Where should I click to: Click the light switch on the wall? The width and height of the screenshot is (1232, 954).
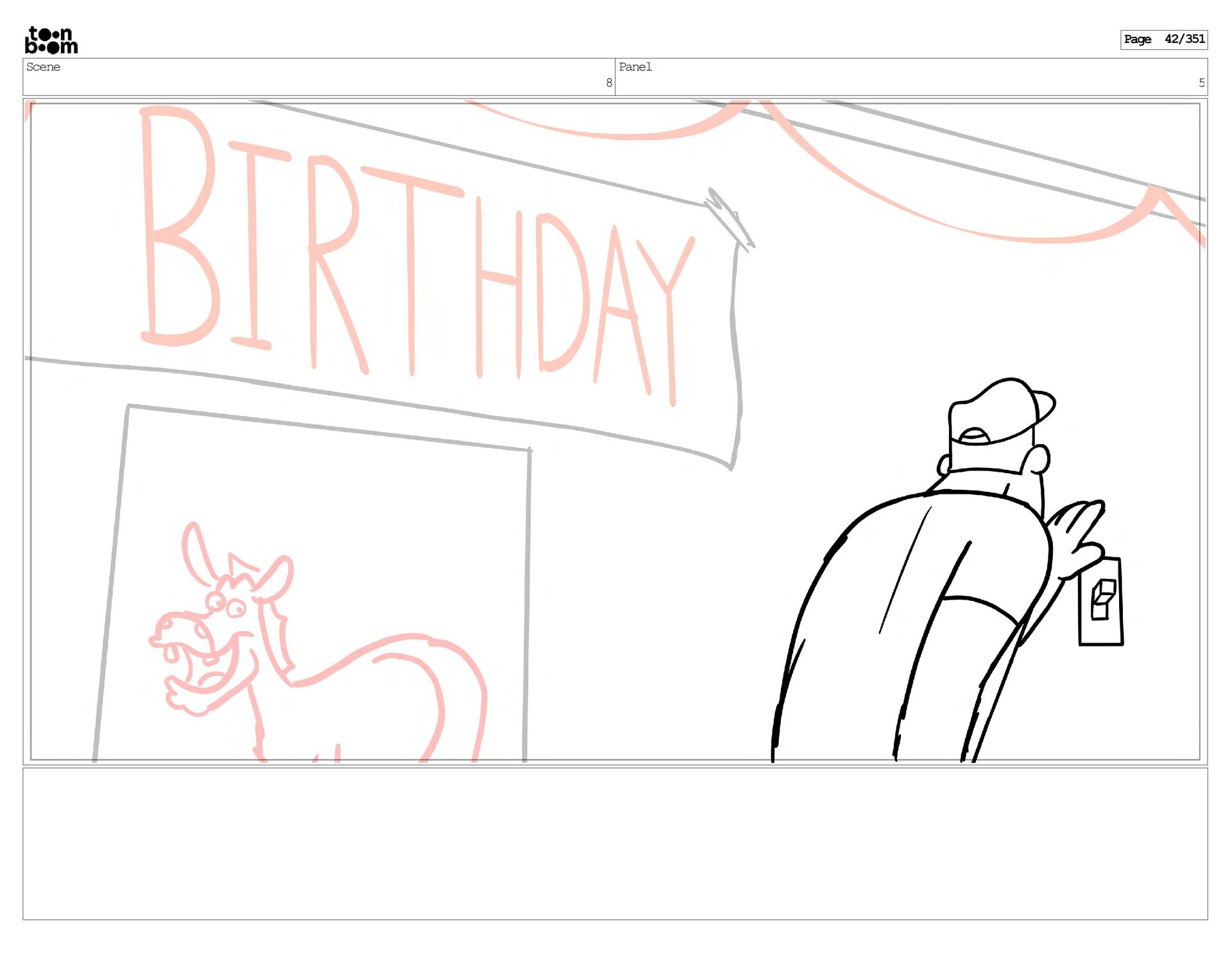click(x=1101, y=601)
